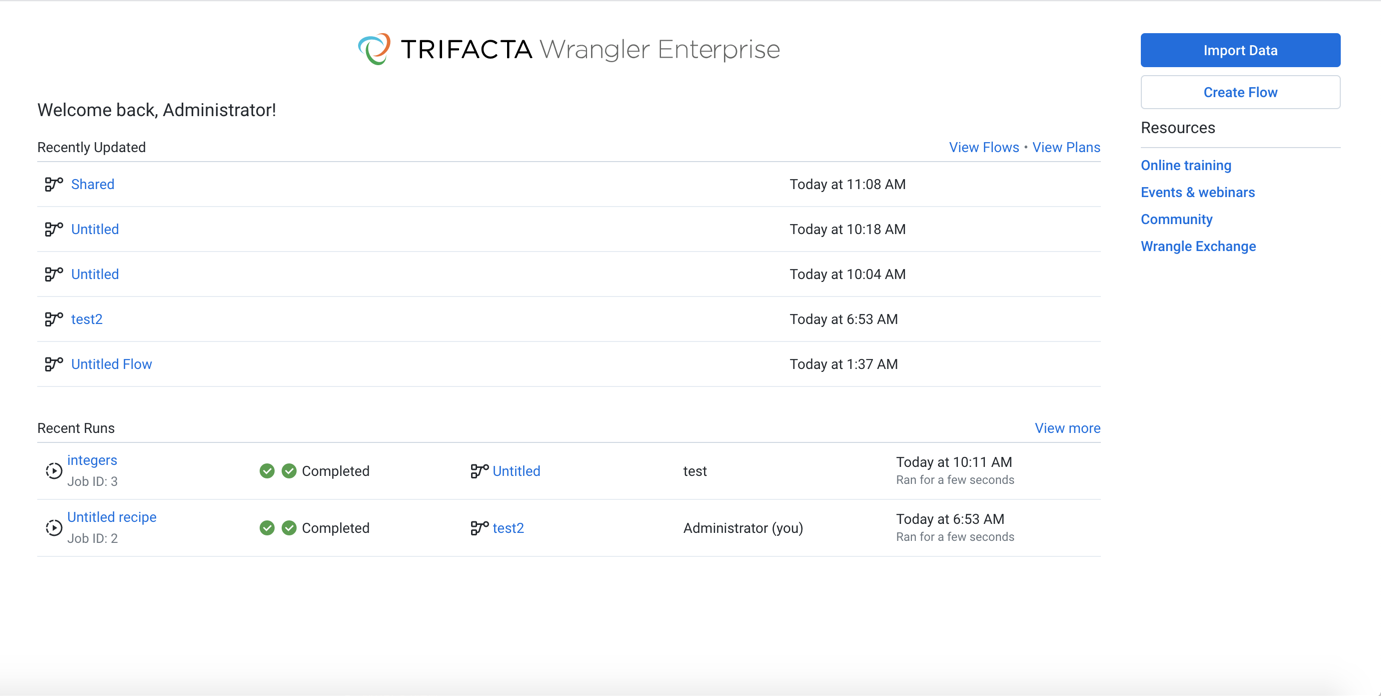Visit the Events & webinars resource
1381x696 pixels.
1198,192
